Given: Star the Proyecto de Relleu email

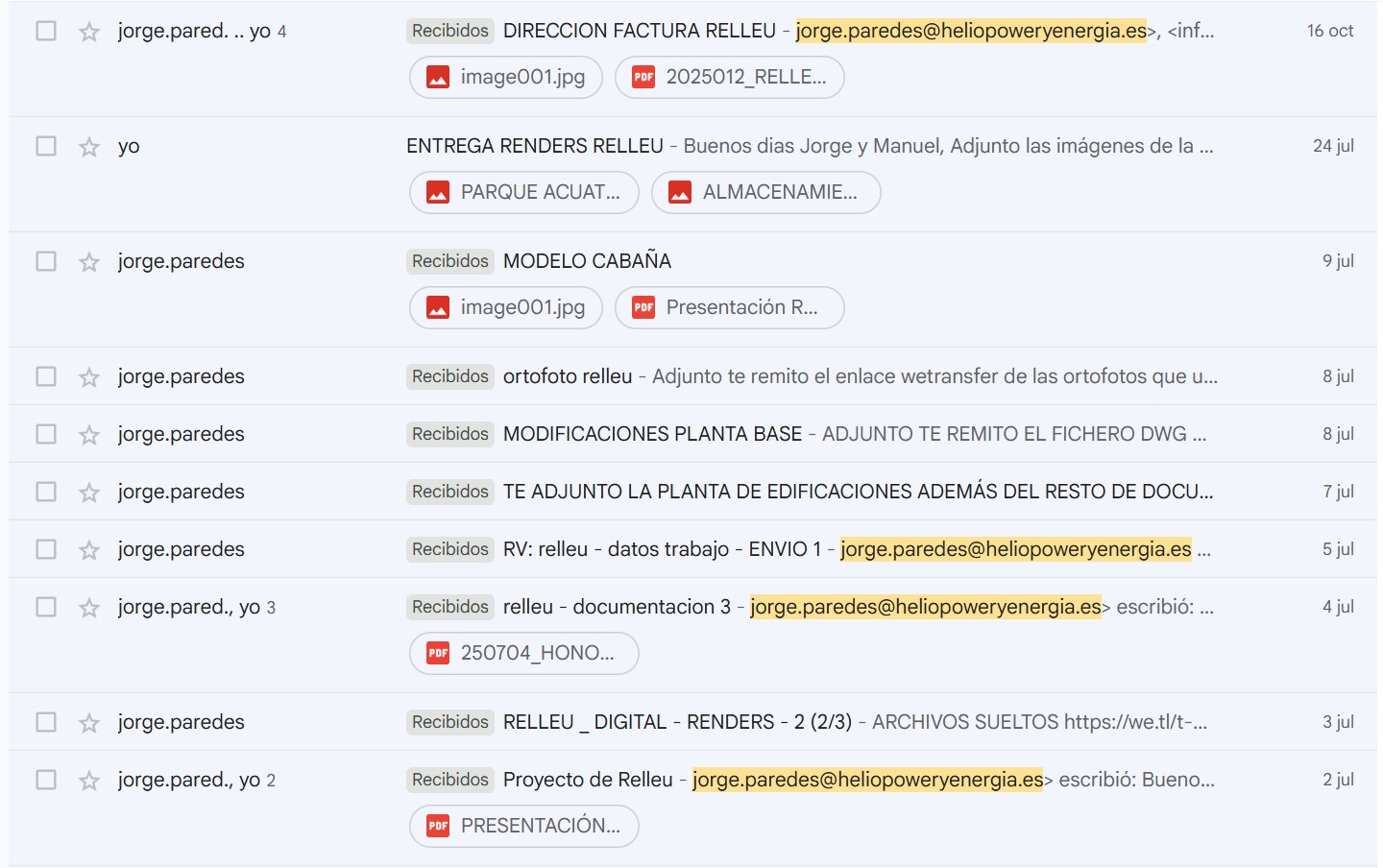Looking at the screenshot, I should coord(89,781).
